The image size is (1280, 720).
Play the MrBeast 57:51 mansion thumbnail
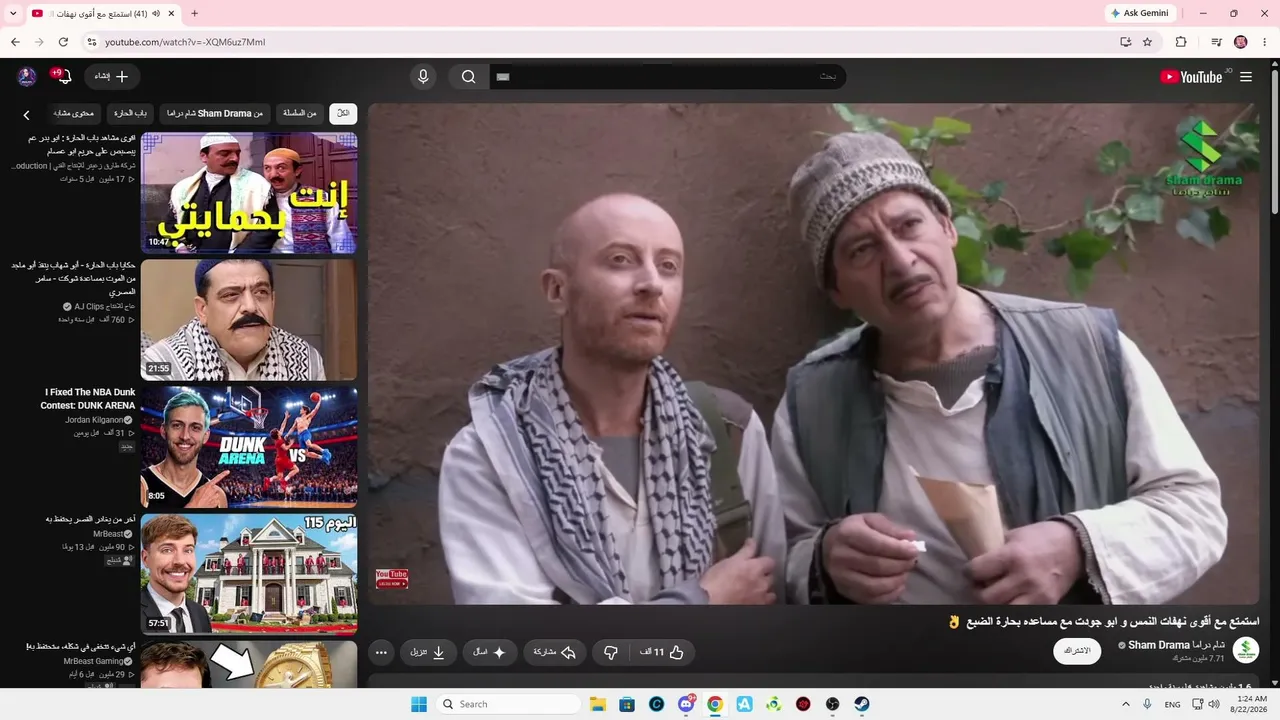pyautogui.click(x=249, y=574)
